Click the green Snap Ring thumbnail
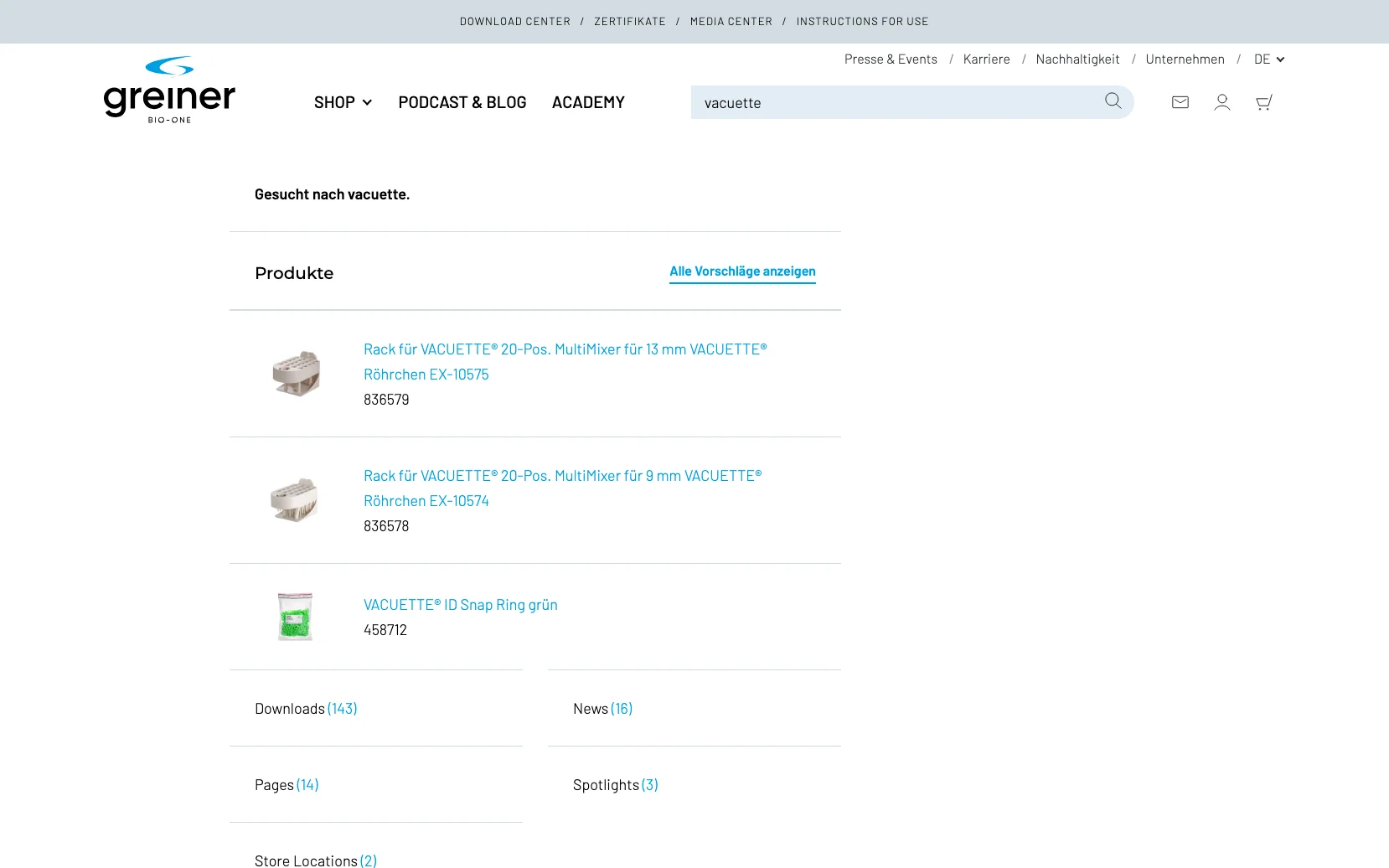Viewport: 1389px width, 868px height. pyautogui.click(x=295, y=616)
